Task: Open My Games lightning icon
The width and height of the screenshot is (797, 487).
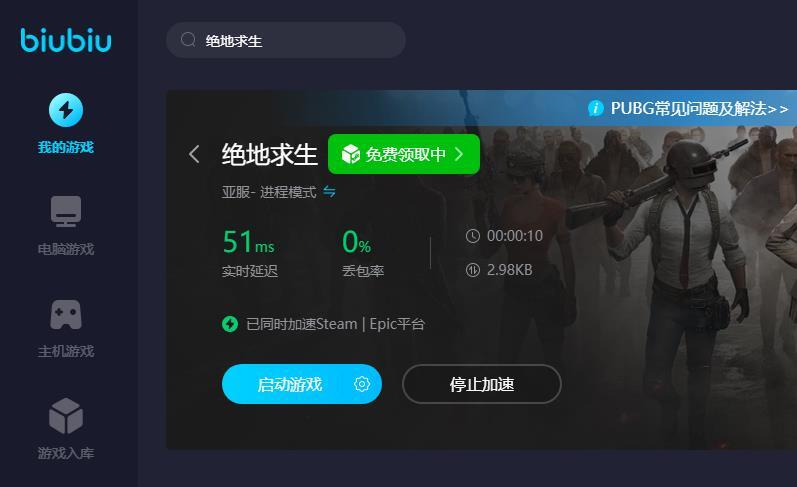Action: [x=66, y=110]
